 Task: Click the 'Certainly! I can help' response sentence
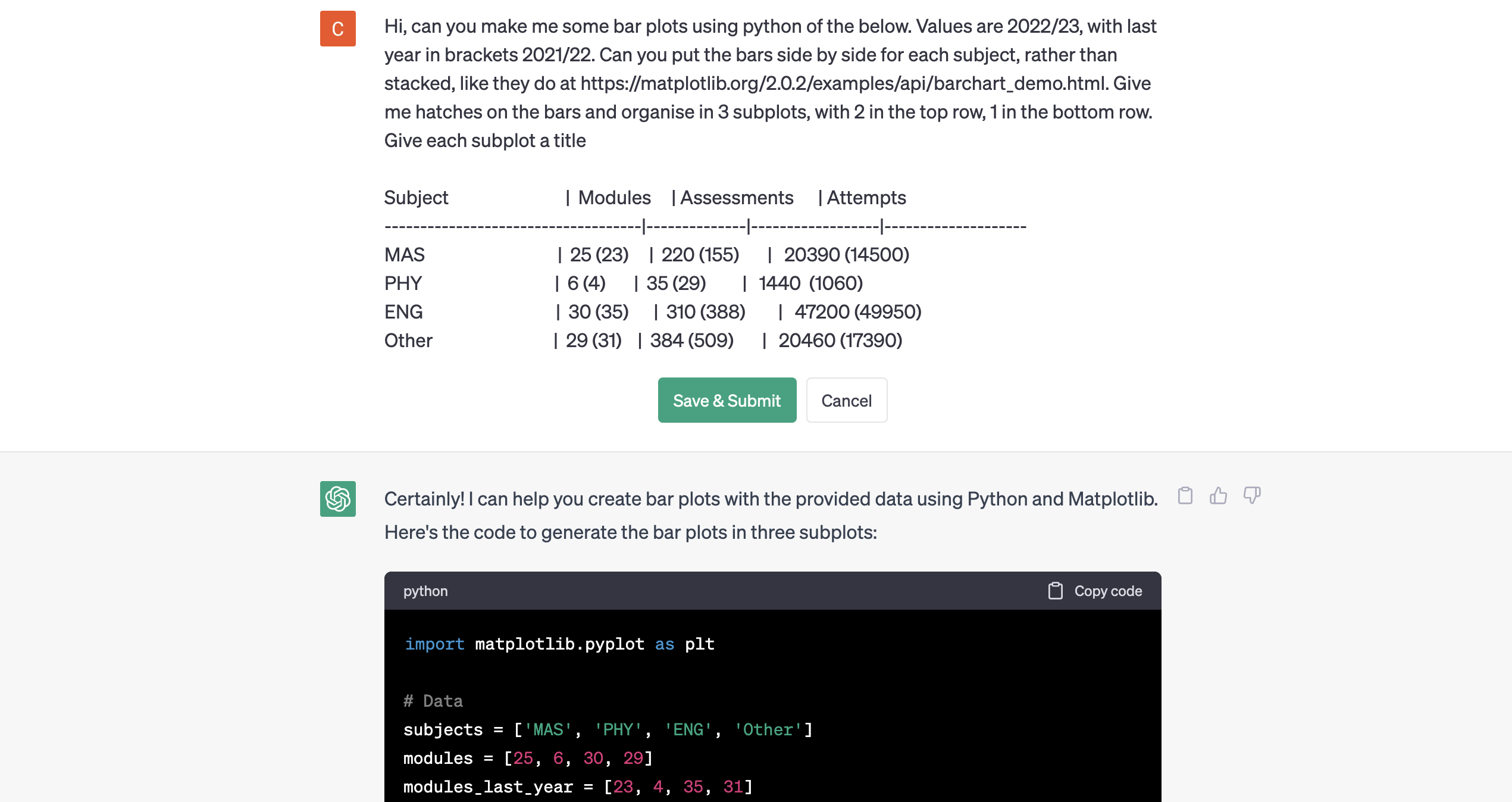pyautogui.click(x=771, y=499)
